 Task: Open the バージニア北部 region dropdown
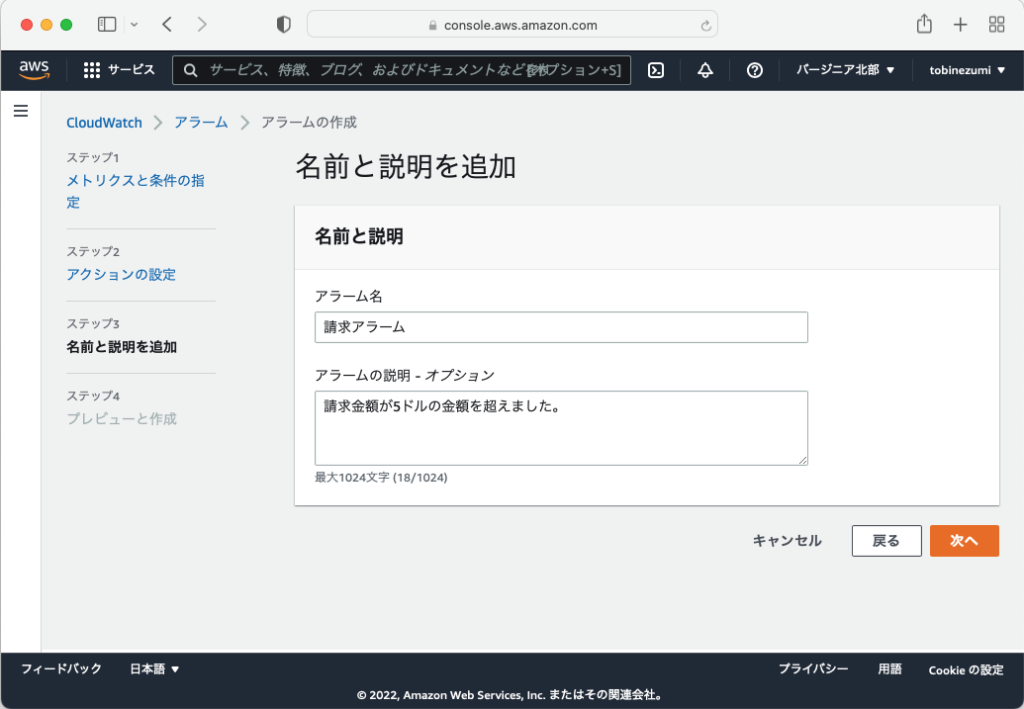845,70
